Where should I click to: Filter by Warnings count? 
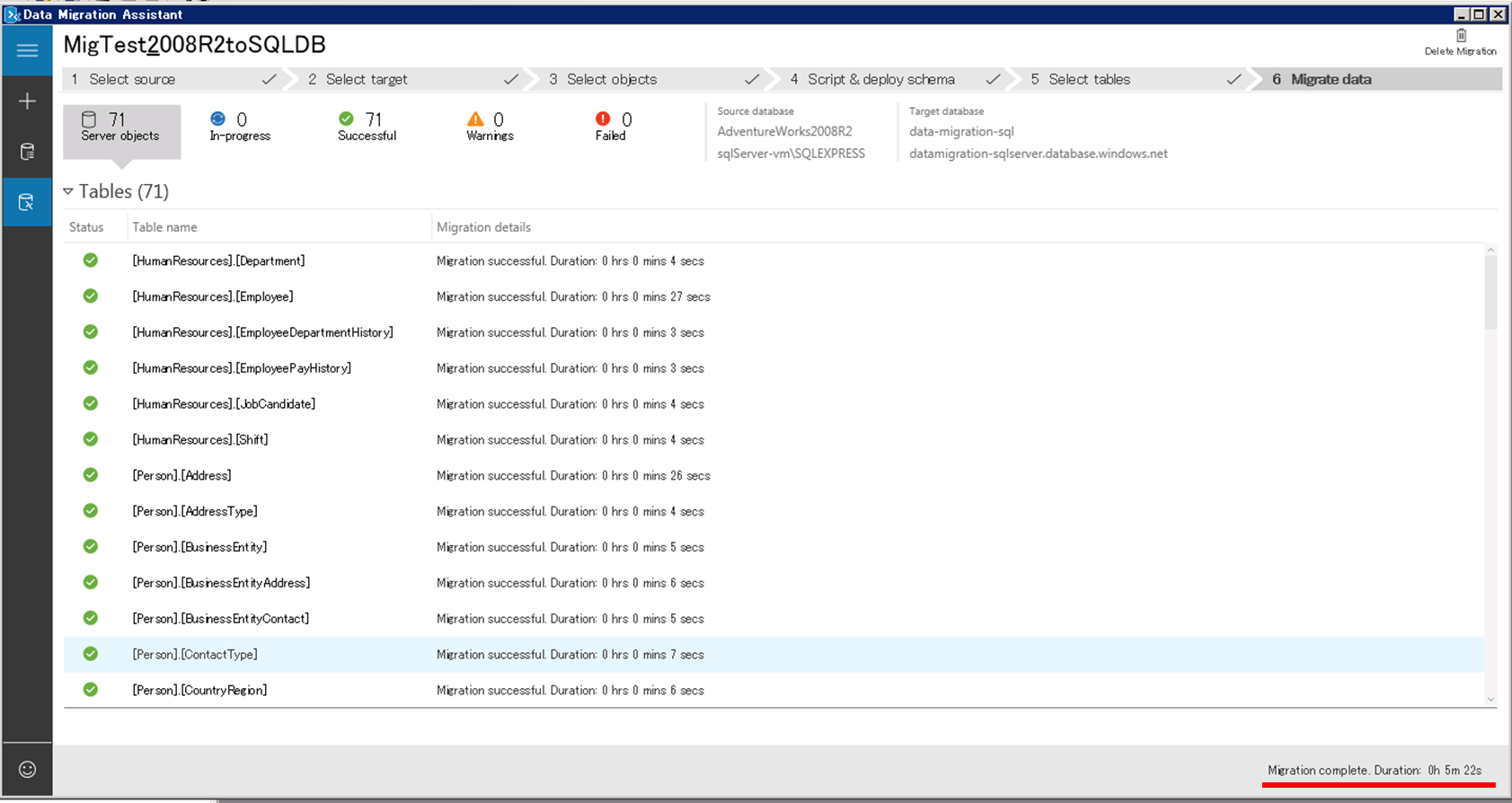490,127
